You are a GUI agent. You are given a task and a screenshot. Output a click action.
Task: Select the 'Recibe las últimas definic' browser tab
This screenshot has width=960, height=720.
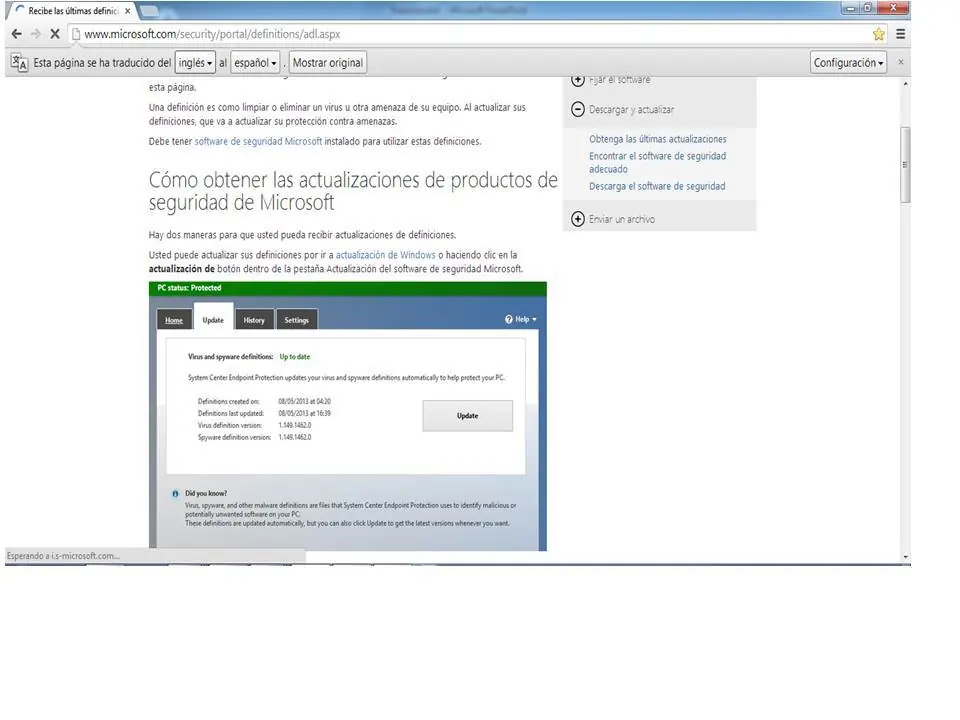[x=70, y=11]
